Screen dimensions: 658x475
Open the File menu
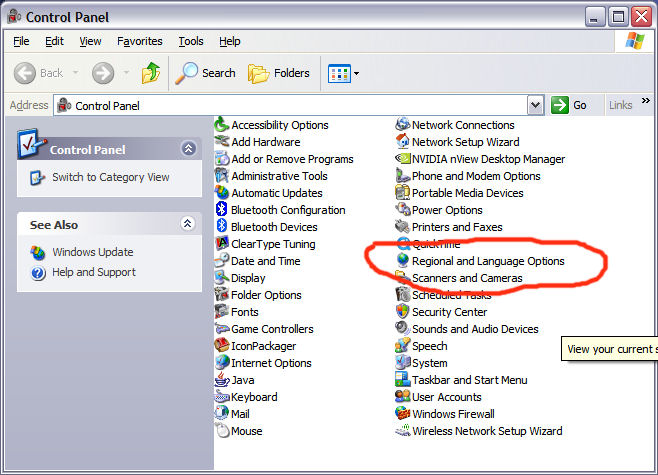tap(21, 41)
